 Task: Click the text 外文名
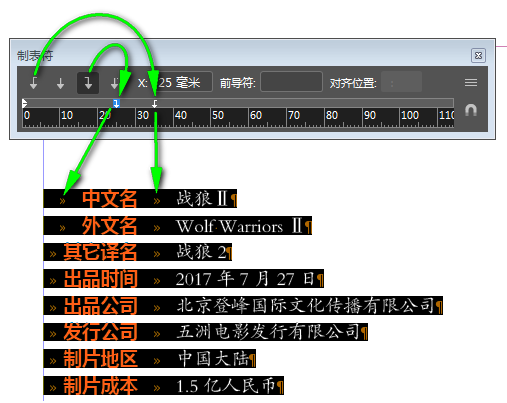[x=110, y=226]
